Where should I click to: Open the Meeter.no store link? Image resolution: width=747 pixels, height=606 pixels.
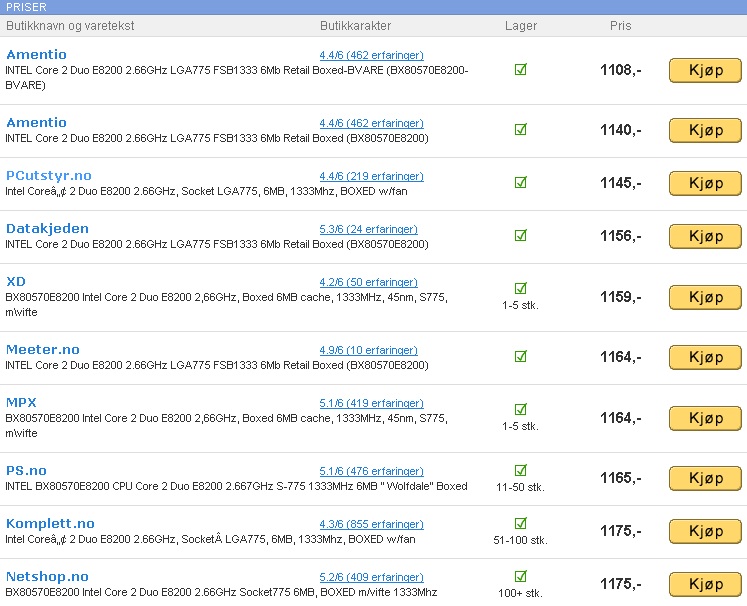click(x=42, y=350)
